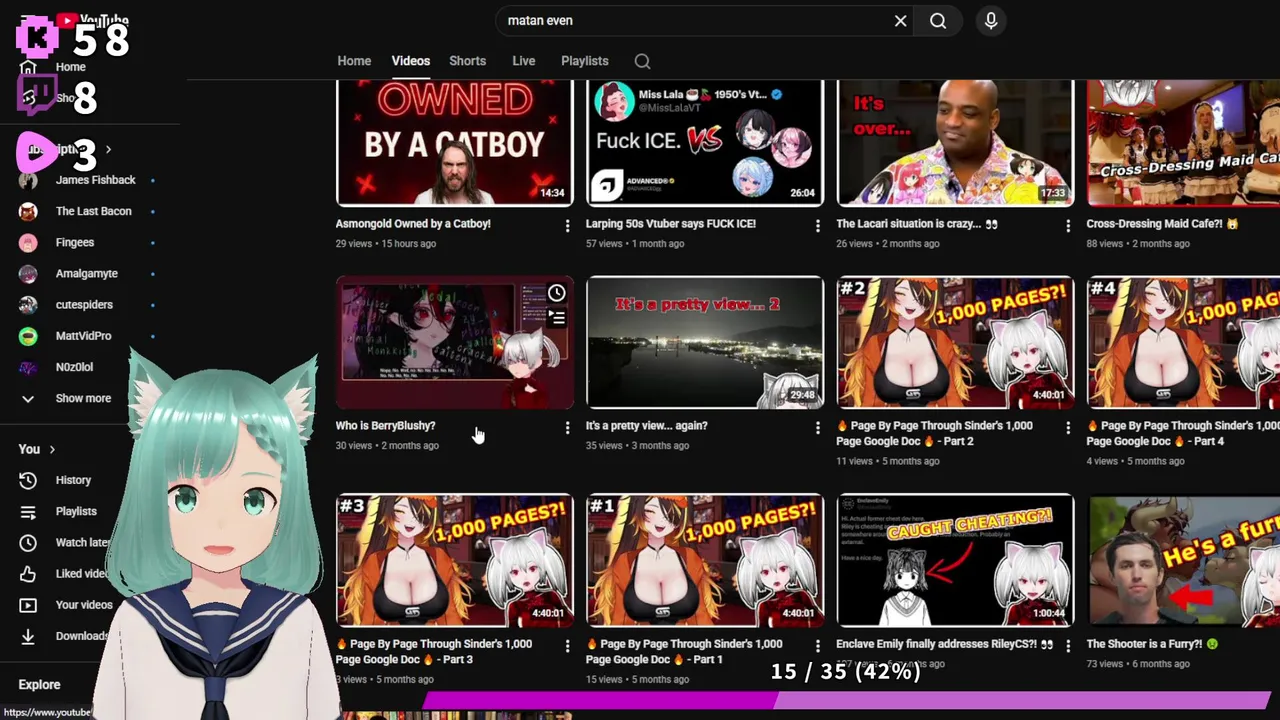Open options menu for 1,000 Page Doc Part 1
This screenshot has width=1280, height=720.
click(x=817, y=645)
